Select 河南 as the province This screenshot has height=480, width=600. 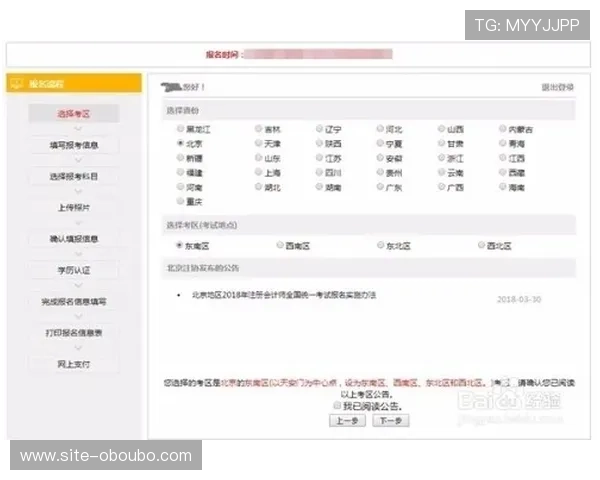point(181,186)
